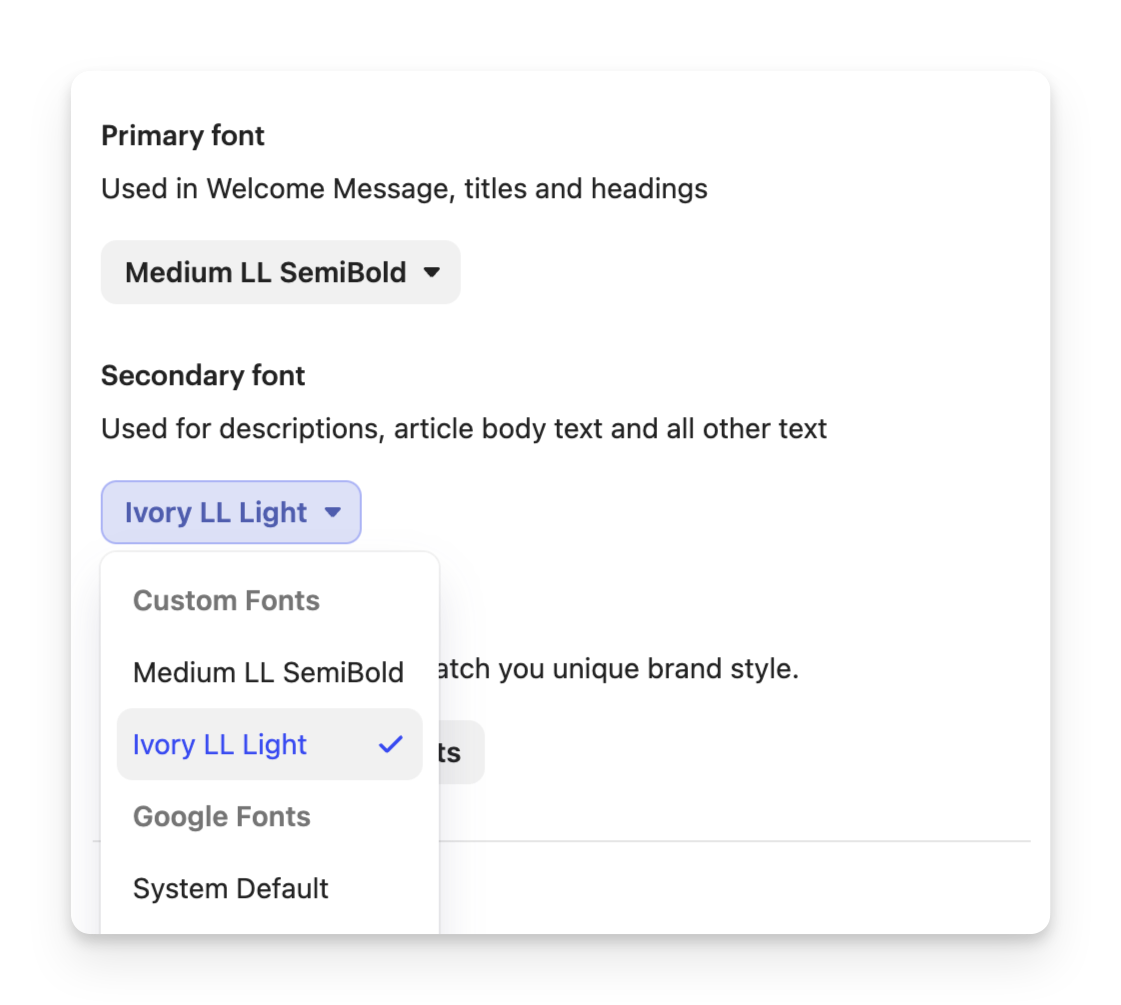Click the 'Medium LL SemiBold' label in Primary button
The image size is (1121, 1005).
tap(265, 272)
